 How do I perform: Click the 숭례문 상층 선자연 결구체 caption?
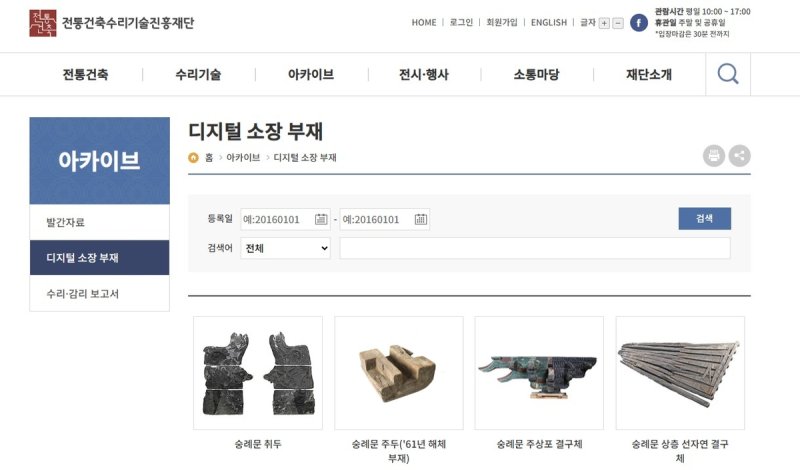tap(680, 451)
